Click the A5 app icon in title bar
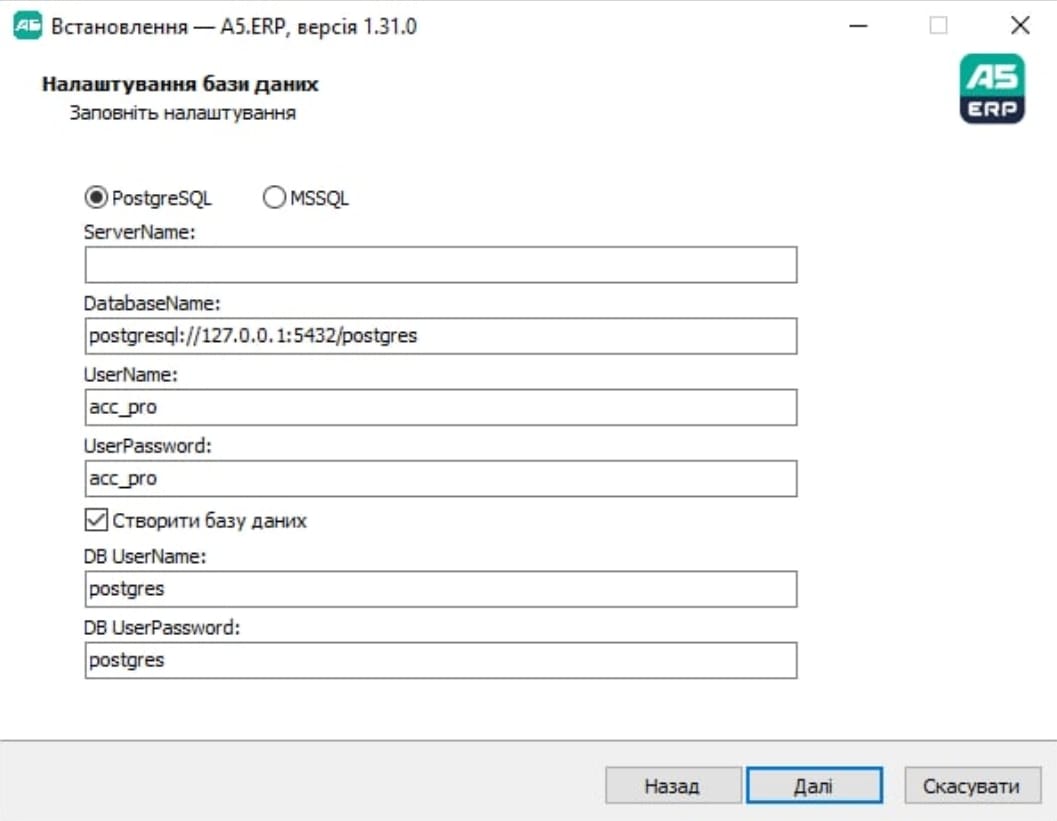The image size is (1057, 821). [x=26, y=27]
